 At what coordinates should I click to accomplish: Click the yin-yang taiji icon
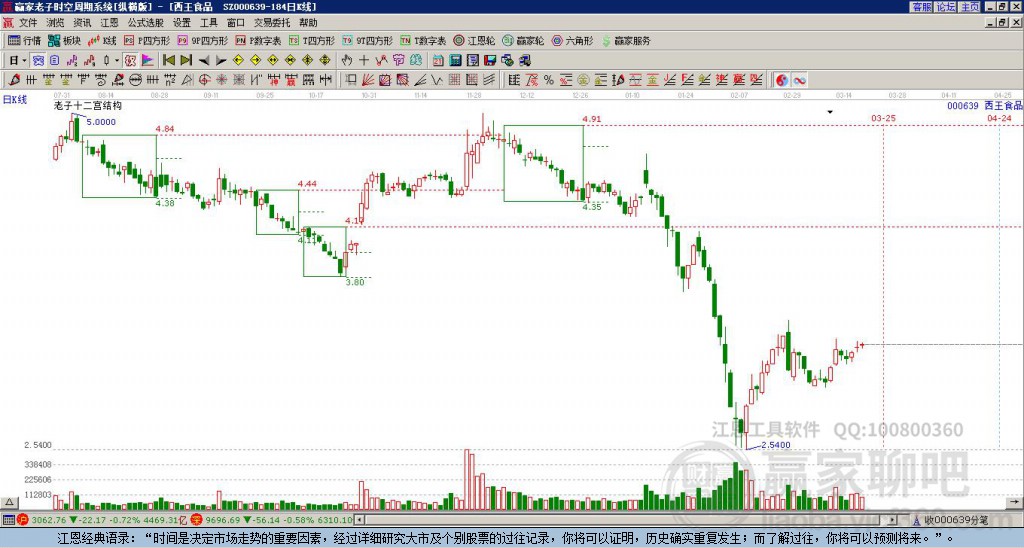coord(782,80)
